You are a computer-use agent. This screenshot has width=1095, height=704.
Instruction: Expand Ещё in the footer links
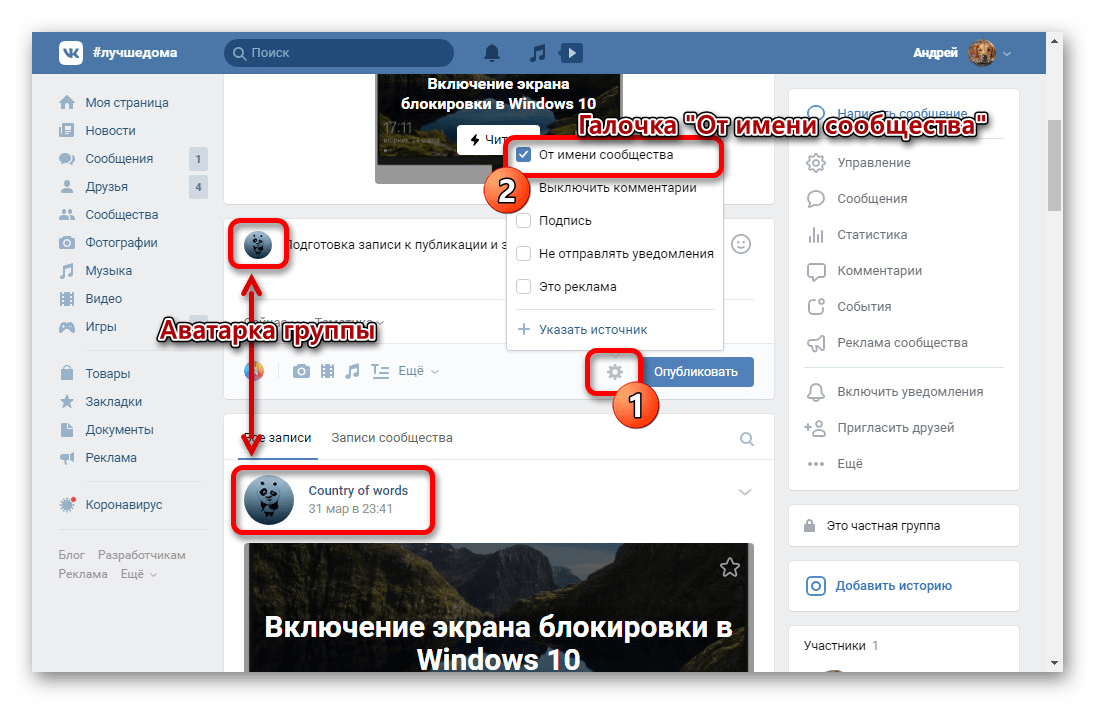pos(138,574)
